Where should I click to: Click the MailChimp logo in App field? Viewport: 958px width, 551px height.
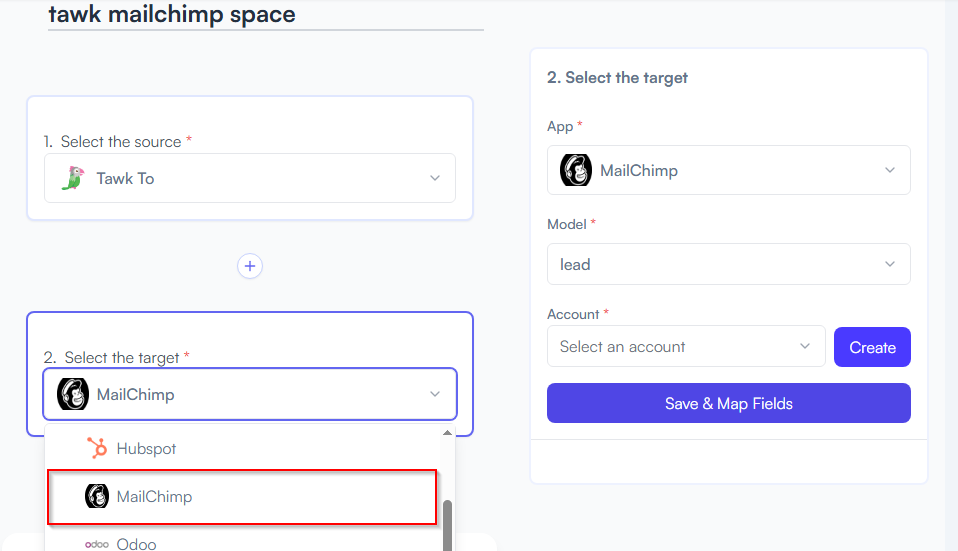(x=576, y=170)
